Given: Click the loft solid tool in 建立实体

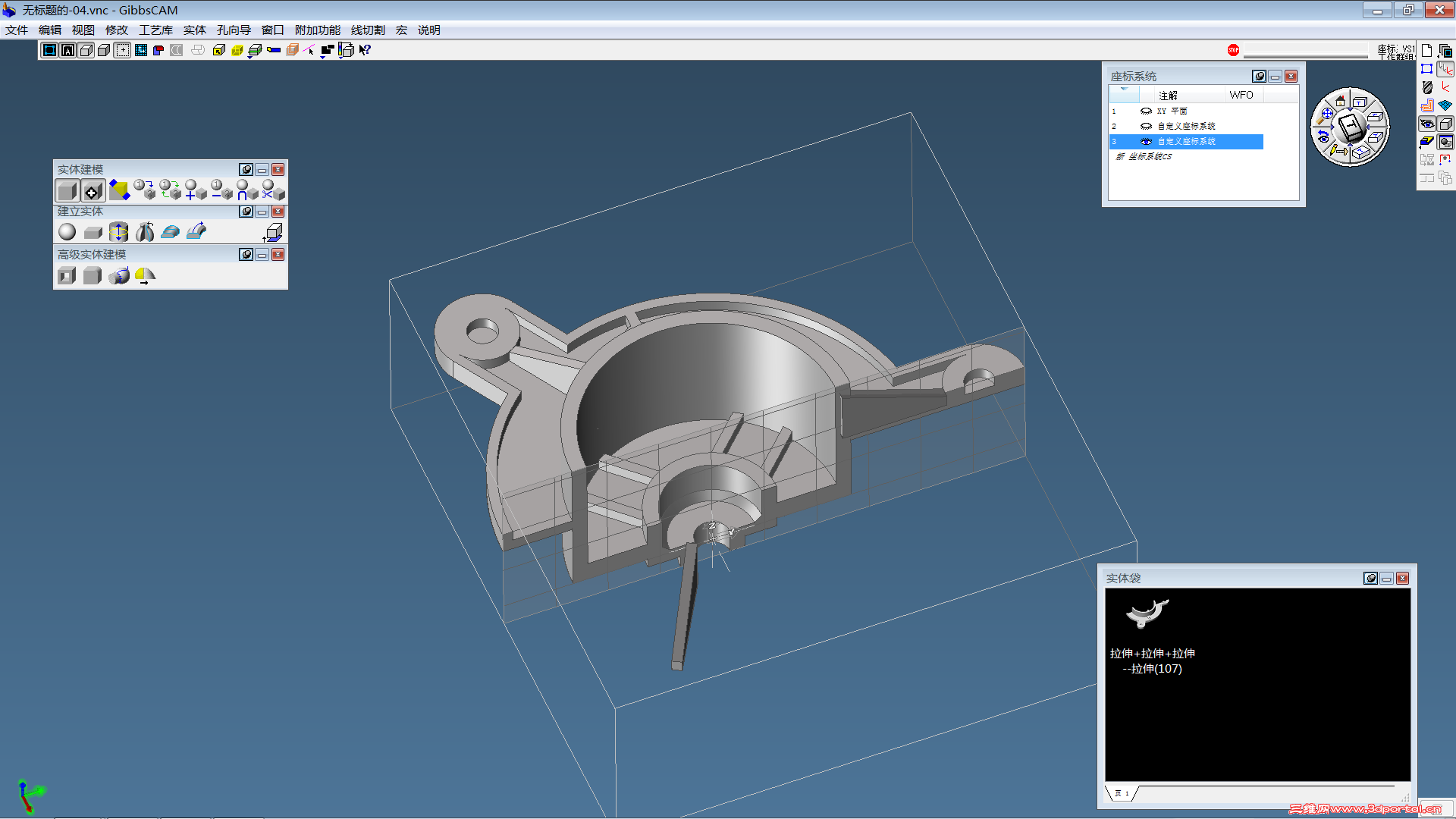Looking at the screenshot, I should click(x=171, y=232).
